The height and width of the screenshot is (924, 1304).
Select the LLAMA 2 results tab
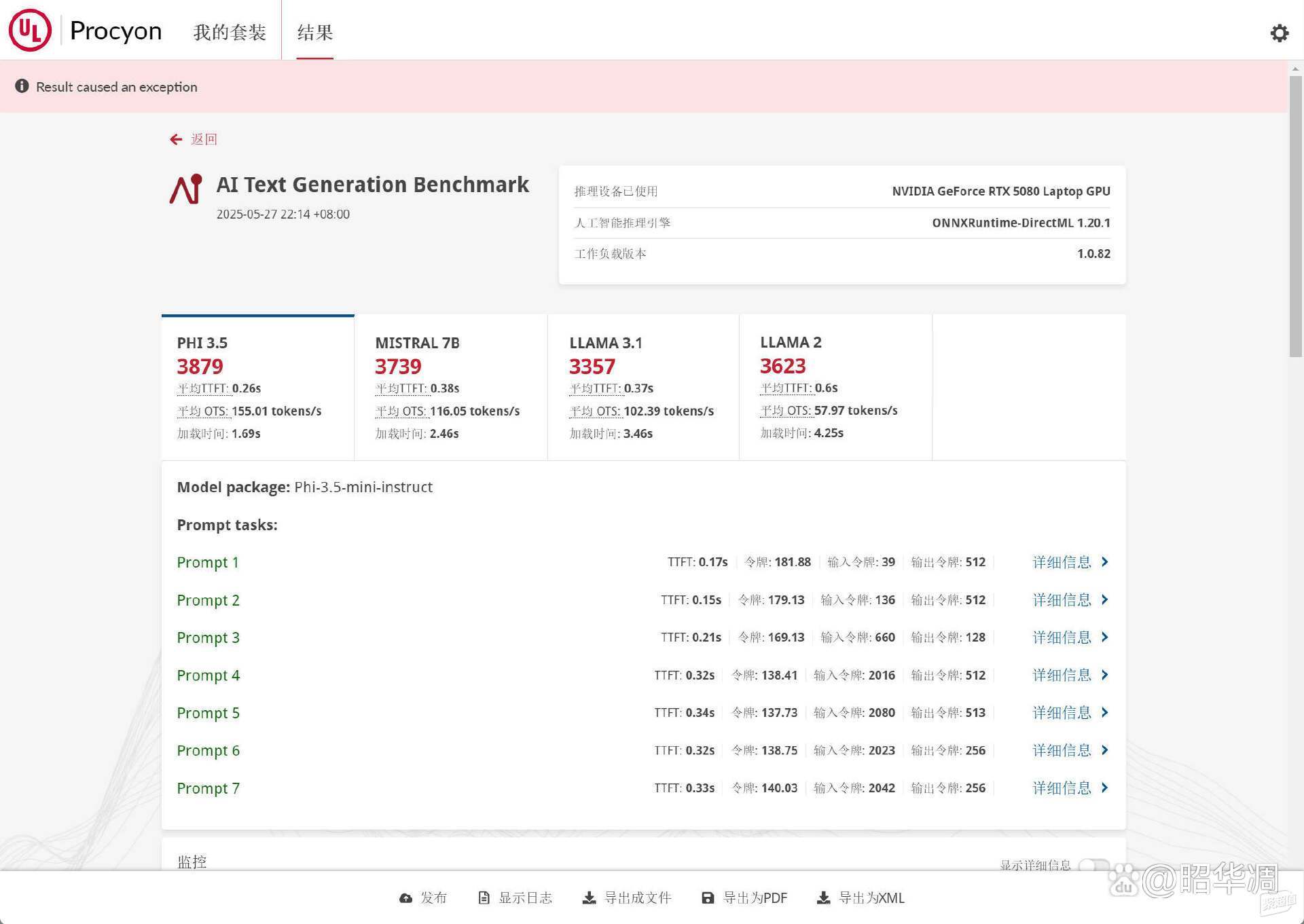[835, 388]
